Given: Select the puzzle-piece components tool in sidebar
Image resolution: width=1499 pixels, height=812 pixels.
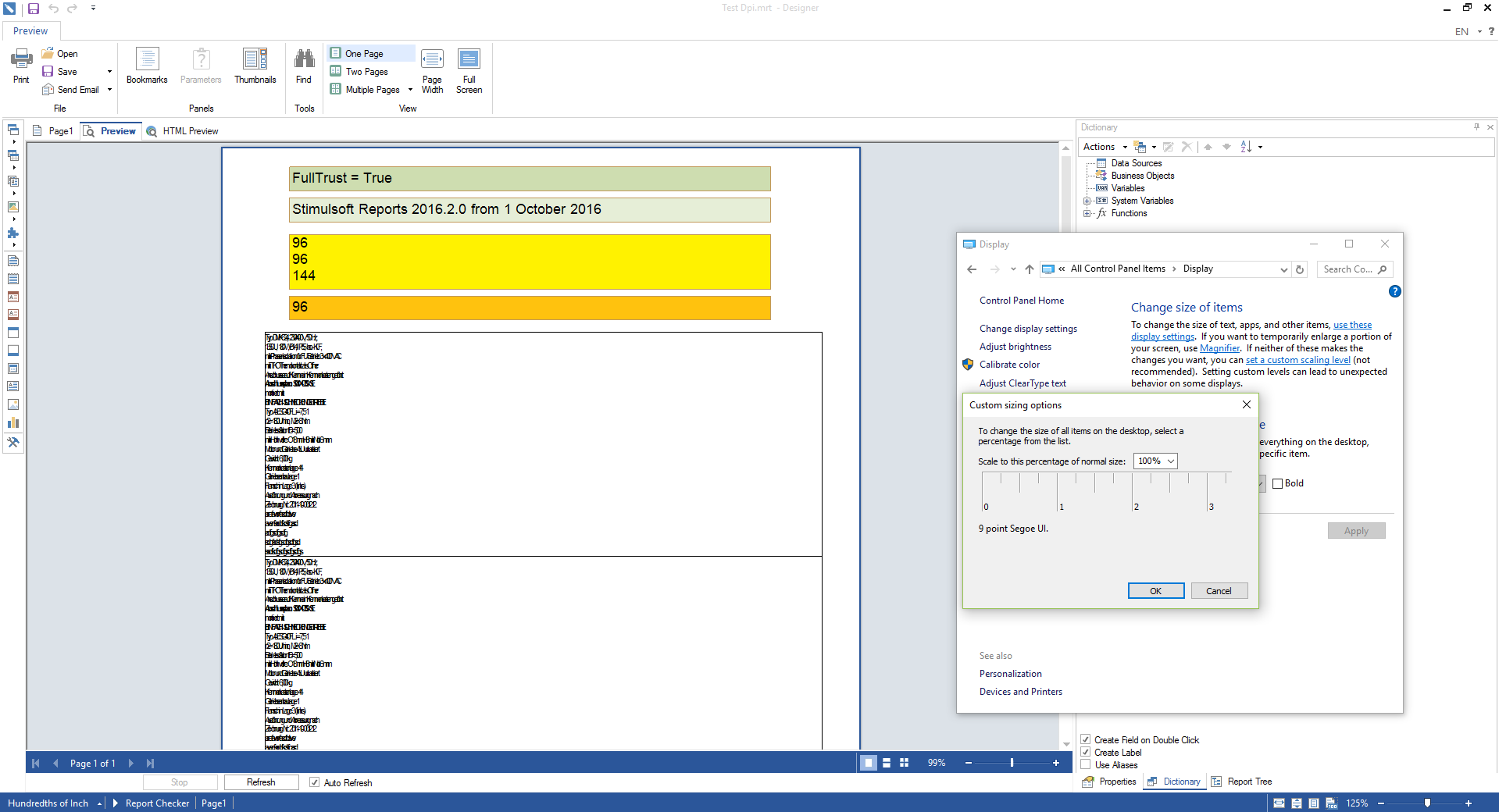Looking at the screenshot, I should [13, 233].
